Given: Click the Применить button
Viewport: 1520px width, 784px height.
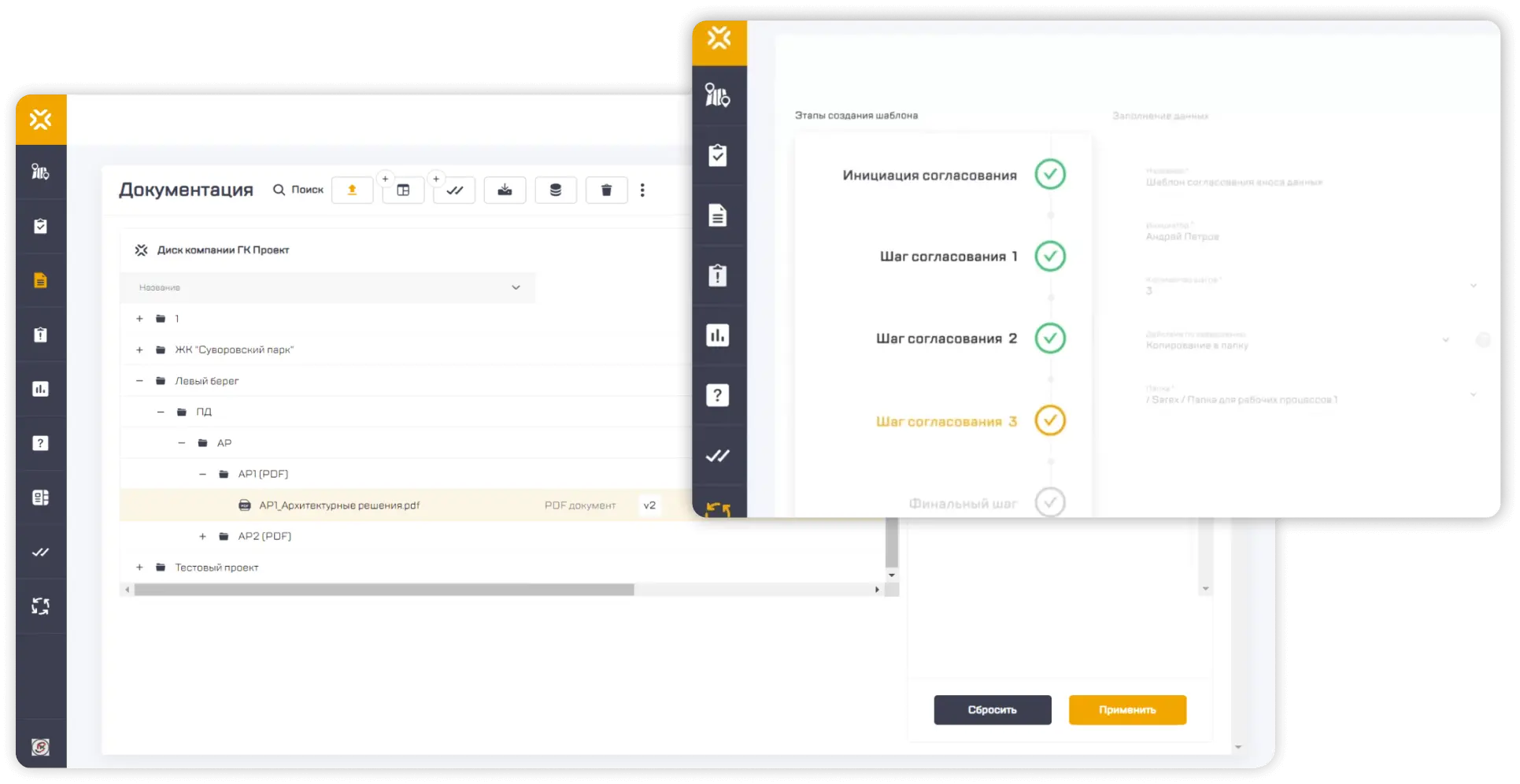Looking at the screenshot, I should [1126, 710].
